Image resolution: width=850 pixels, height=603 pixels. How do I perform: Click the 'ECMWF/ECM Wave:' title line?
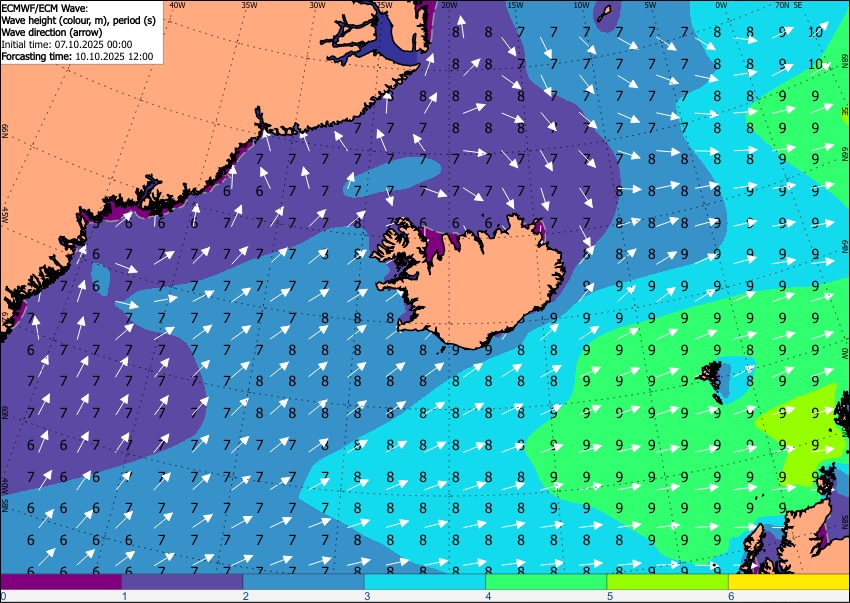click(x=44, y=8)
